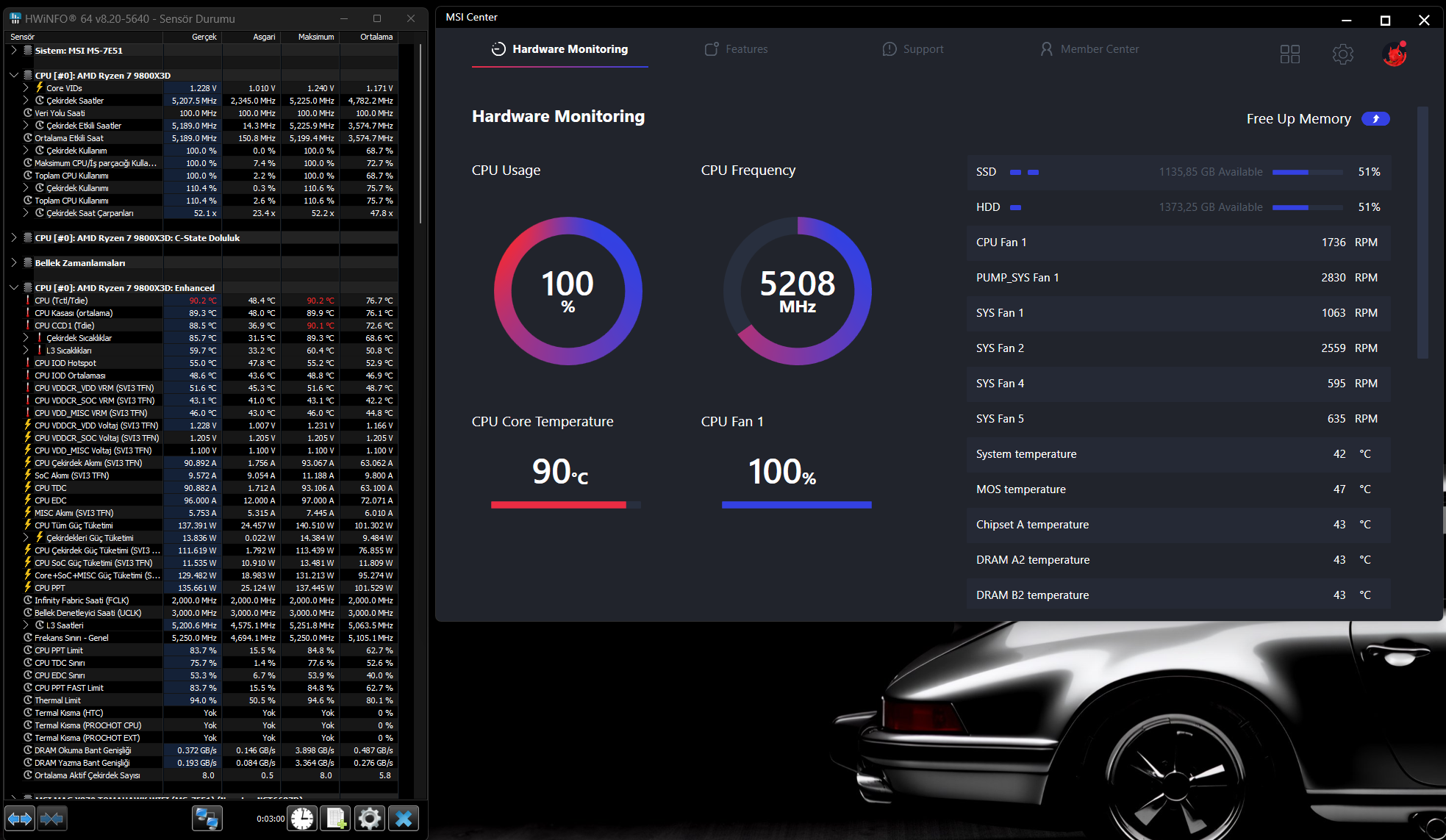This screenshot has width=1446, height=840.
Task: Select the DRAM A2 temperature row
Action: [1178, 560]
